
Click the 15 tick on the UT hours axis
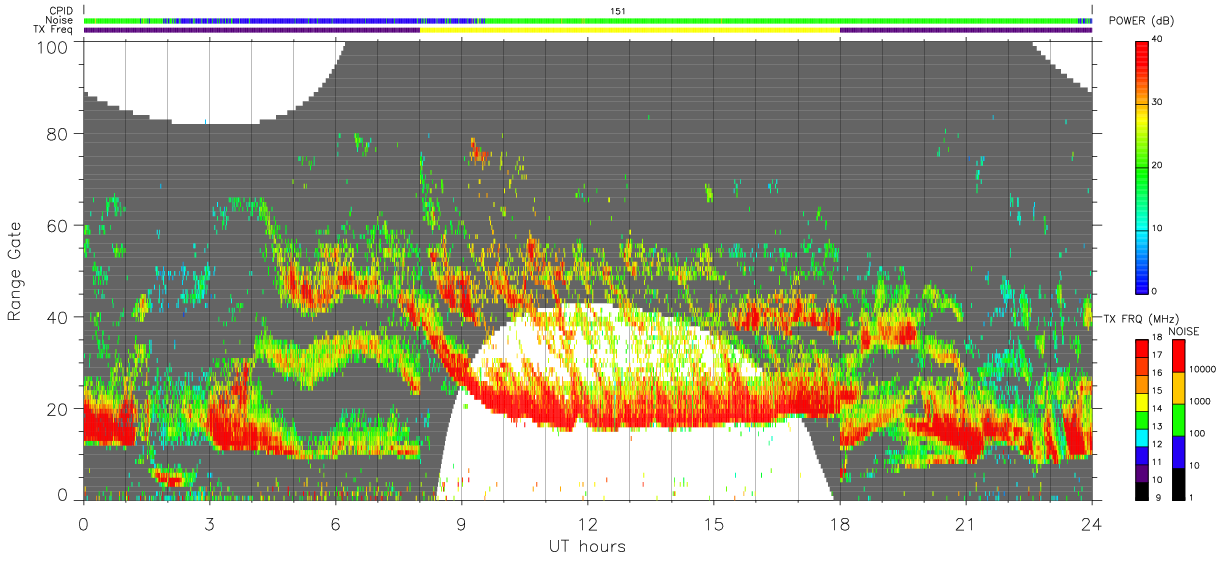tap(714, 524)
